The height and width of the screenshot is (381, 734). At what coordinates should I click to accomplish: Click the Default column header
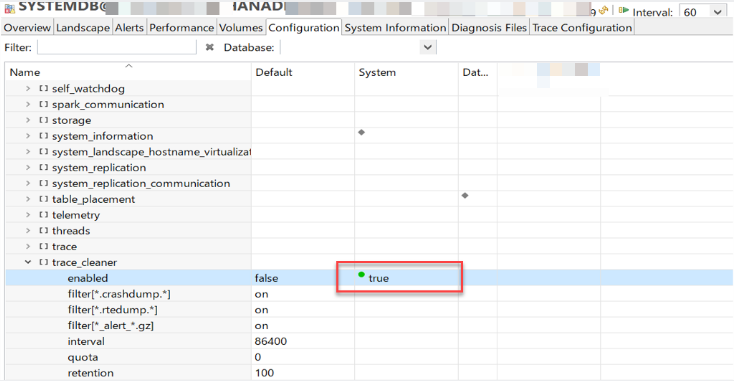(x=303, y=72)
